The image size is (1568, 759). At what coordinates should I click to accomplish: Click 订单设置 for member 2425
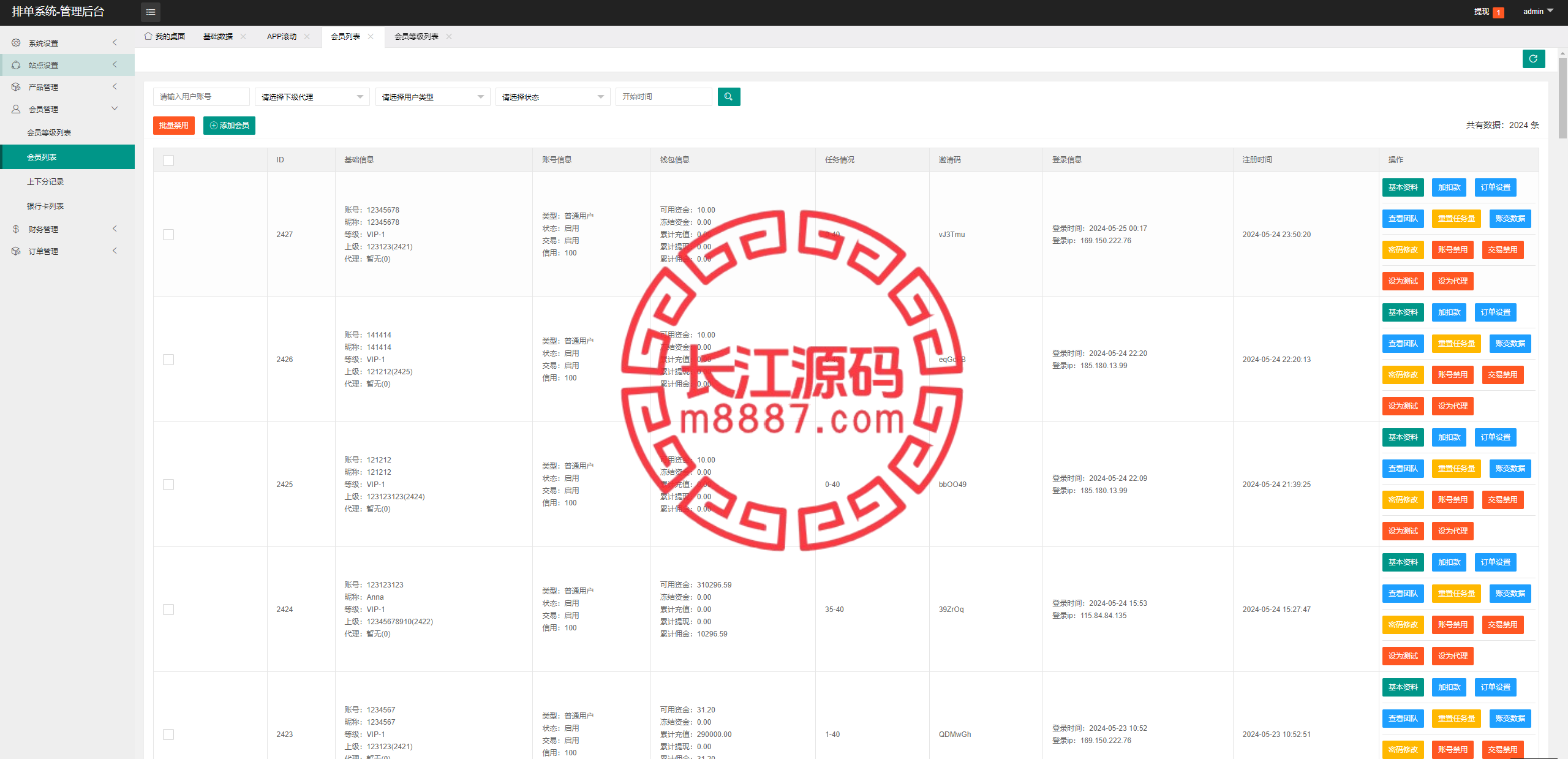click(x=1496, y=437)
